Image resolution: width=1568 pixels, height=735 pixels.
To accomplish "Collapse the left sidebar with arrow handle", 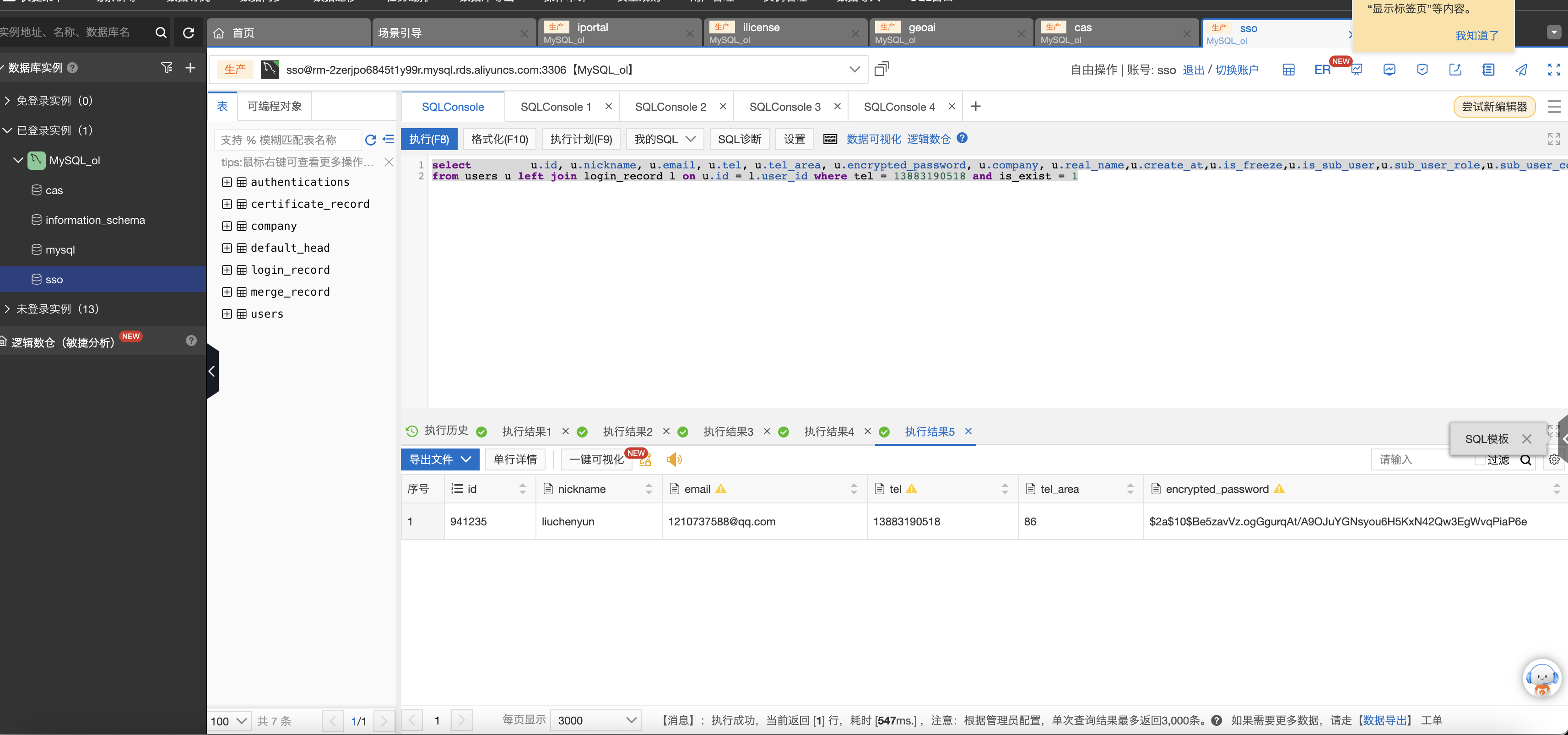I will click(212, 371).
